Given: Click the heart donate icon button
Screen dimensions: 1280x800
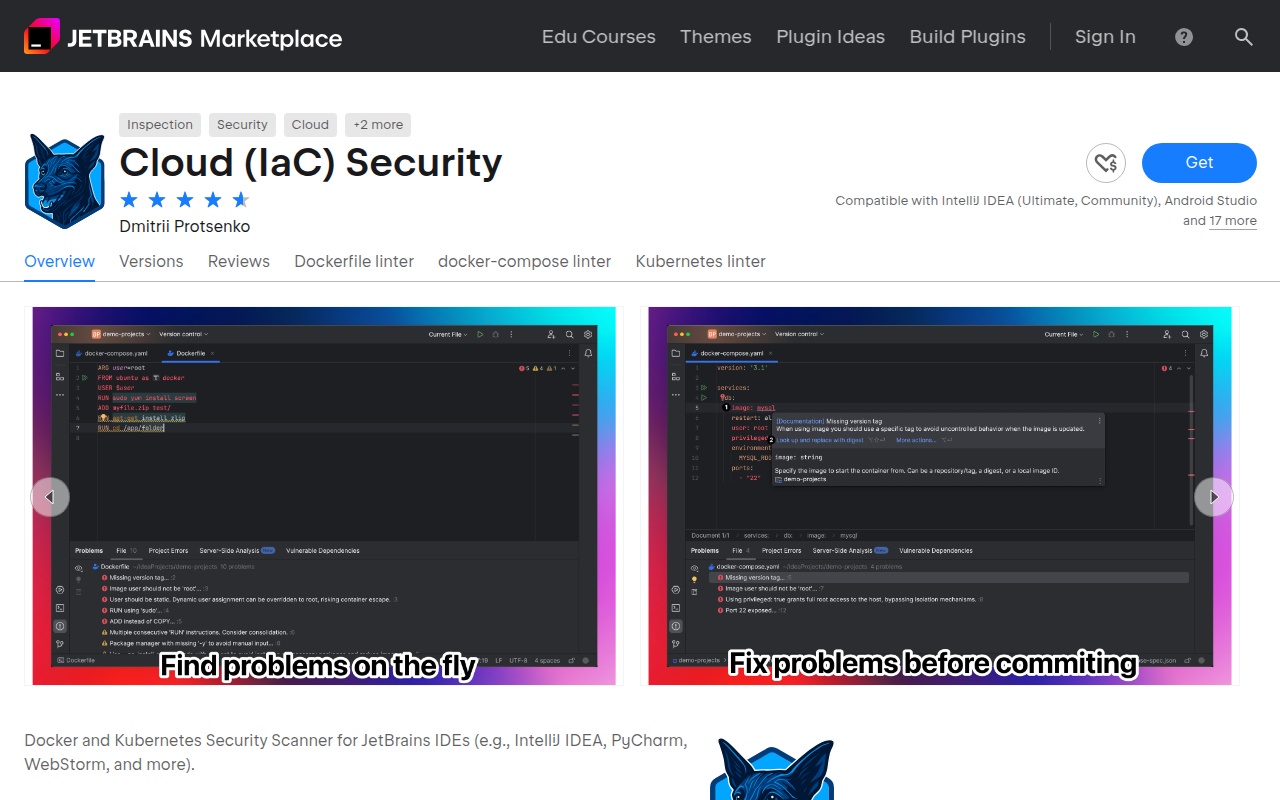Looking at the screenshot, I should coord(1105,163).
